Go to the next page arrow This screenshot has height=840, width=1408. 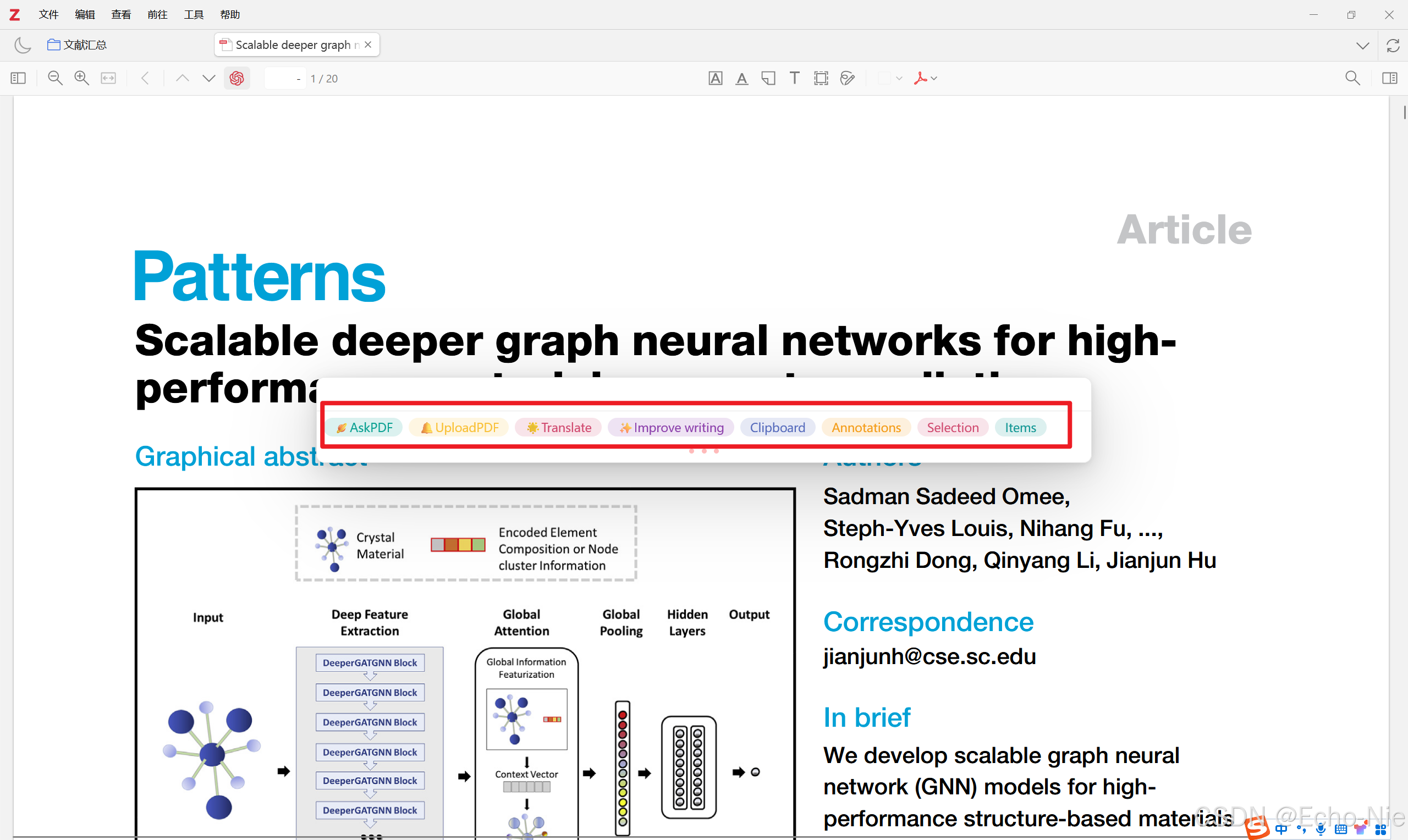pos(208,78)
